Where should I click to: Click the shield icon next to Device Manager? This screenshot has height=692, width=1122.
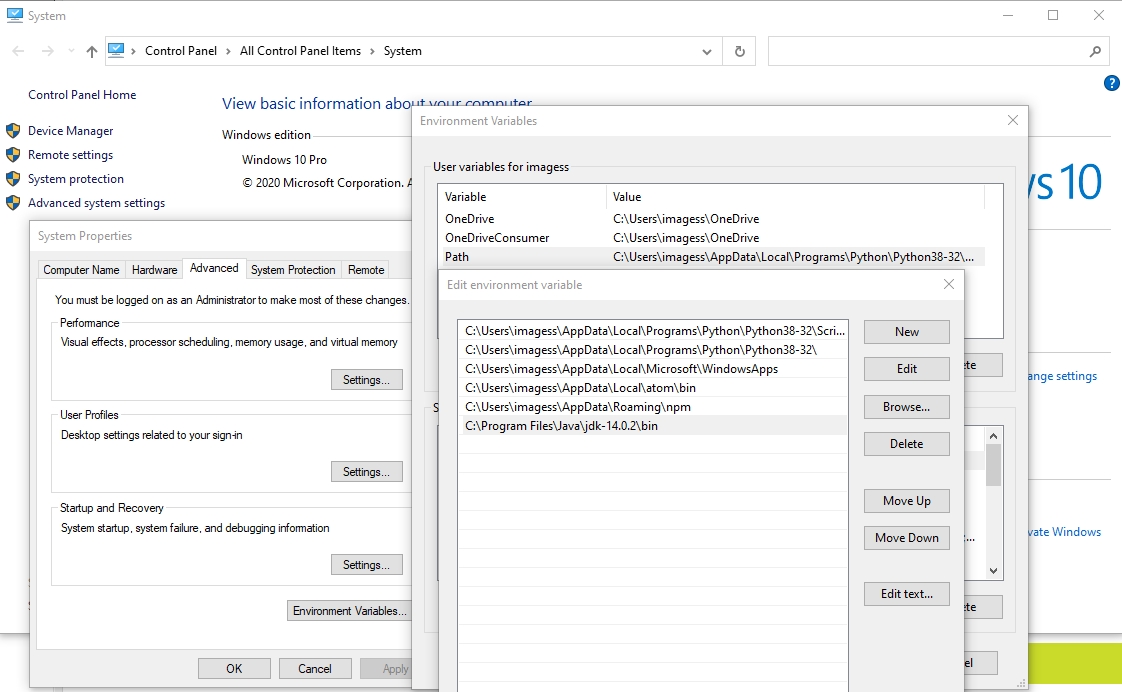[x=13, y=131]
